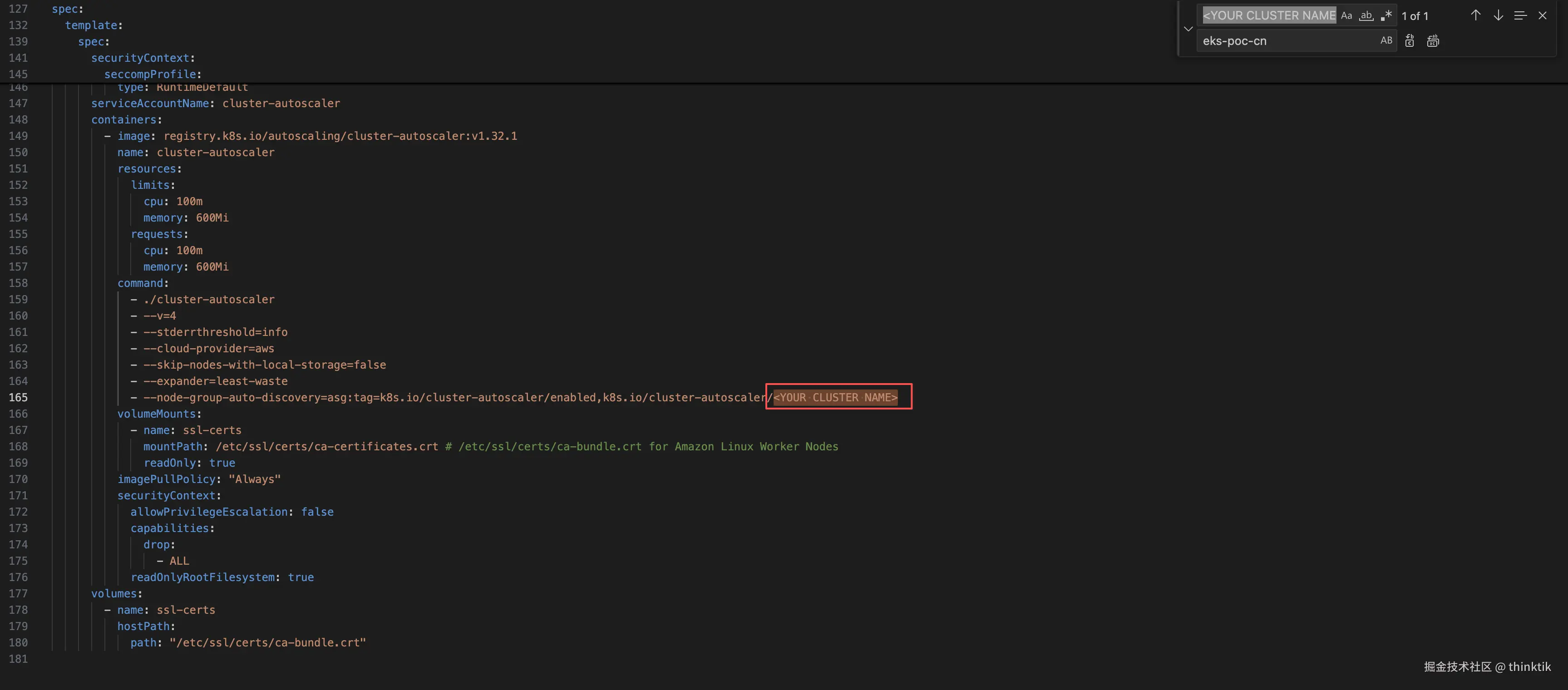
Task: Toggle Find in Selection icon
Action: (x=1520, y=16)
